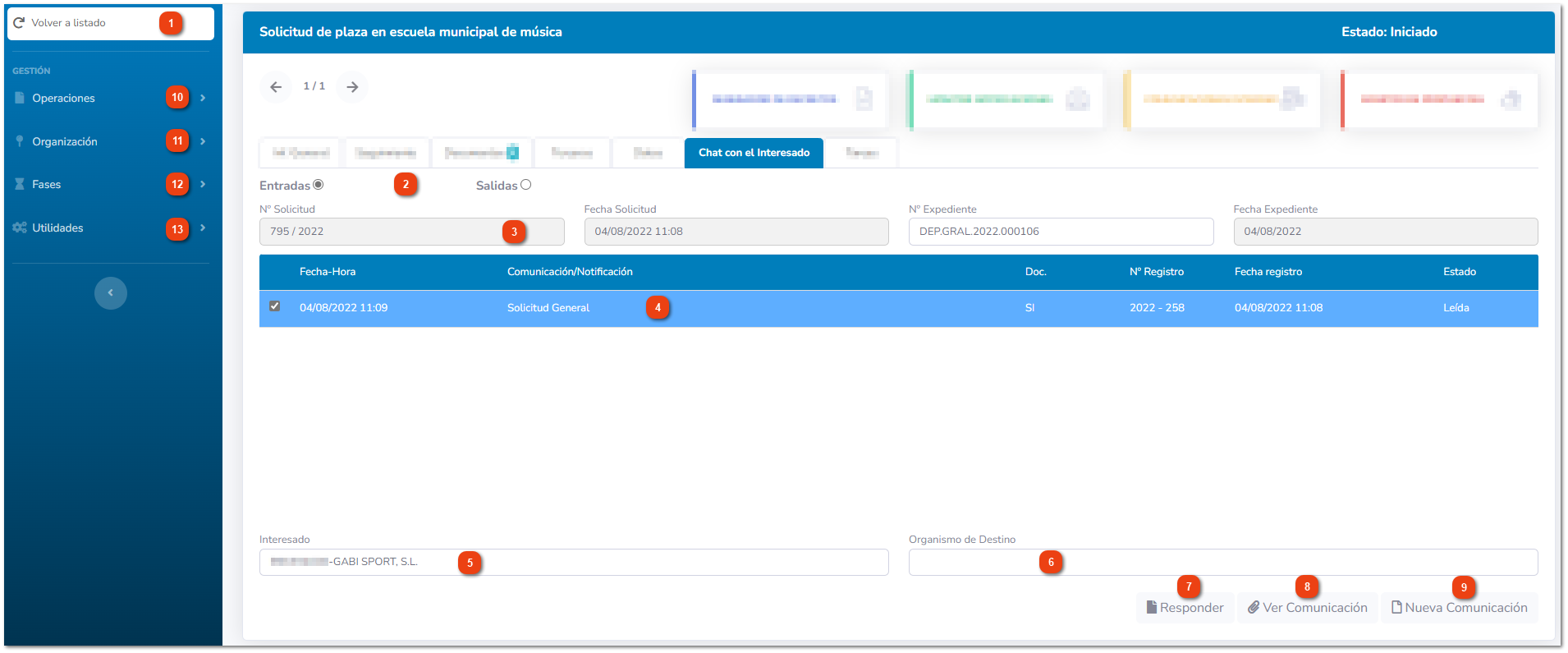The height and width of the screenshot is (653, 1568).
Task: Go to next record arrow
Action: [352, 86]
